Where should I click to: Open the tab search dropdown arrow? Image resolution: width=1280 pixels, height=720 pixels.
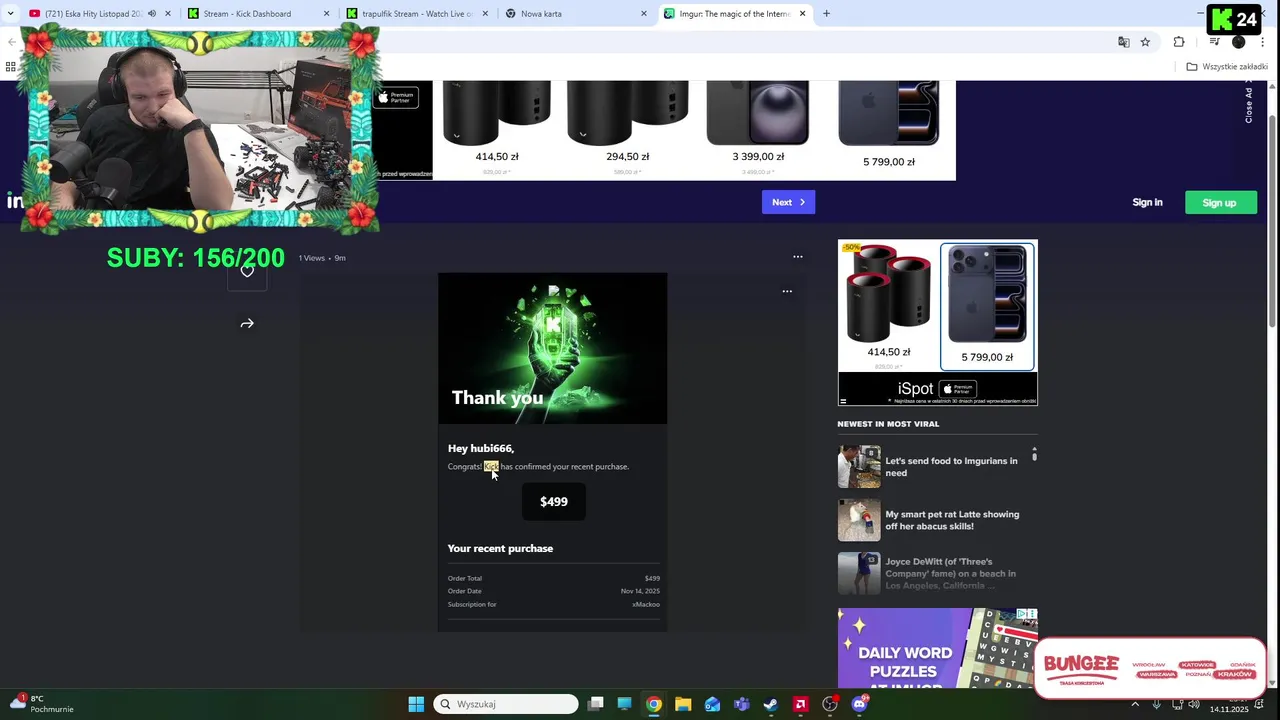tap(10, 14)
